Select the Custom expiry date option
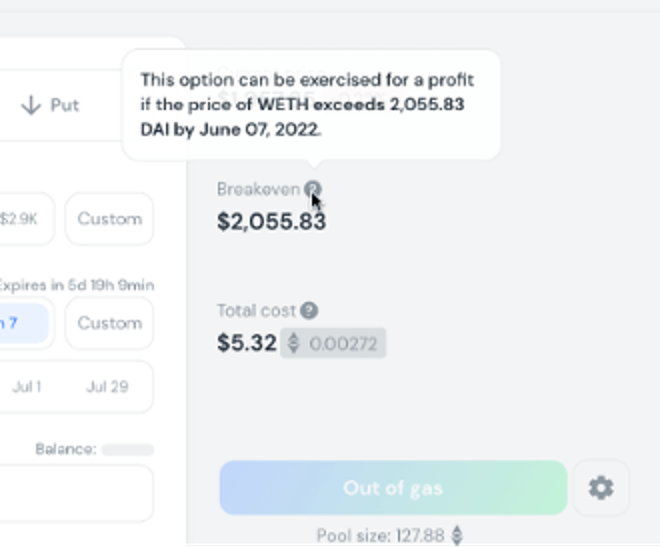 109,323
